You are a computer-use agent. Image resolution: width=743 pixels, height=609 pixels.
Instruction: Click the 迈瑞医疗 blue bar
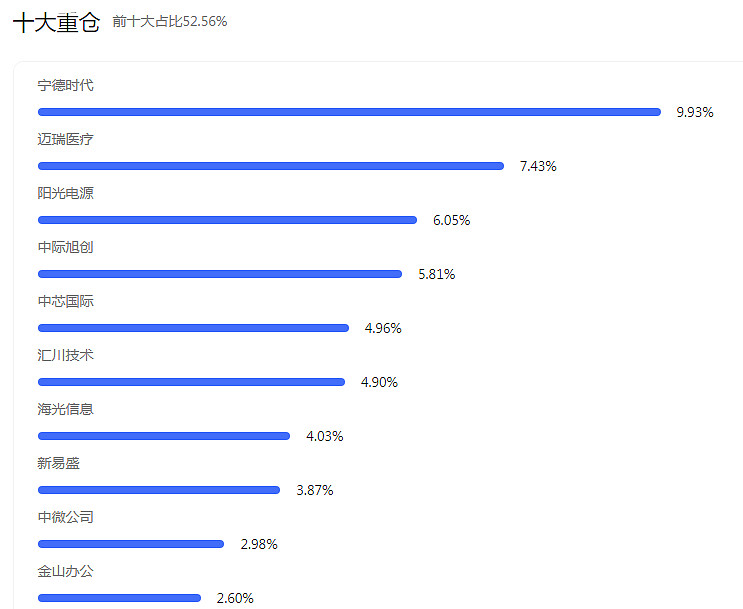tap(271, 166)
